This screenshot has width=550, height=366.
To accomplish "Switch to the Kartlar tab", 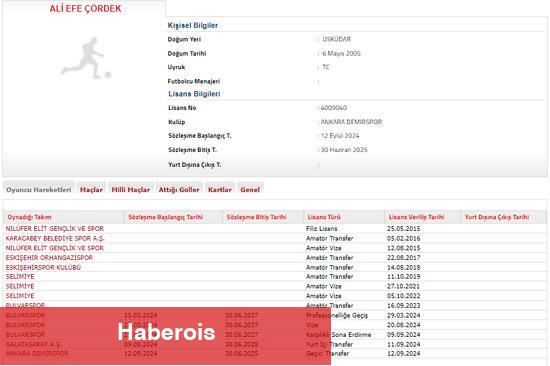I will (x=220, y=189).
